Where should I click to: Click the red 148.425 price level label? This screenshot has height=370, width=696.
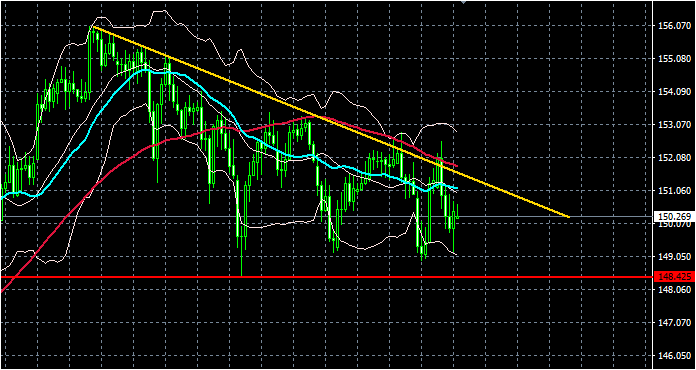(673, 277)
